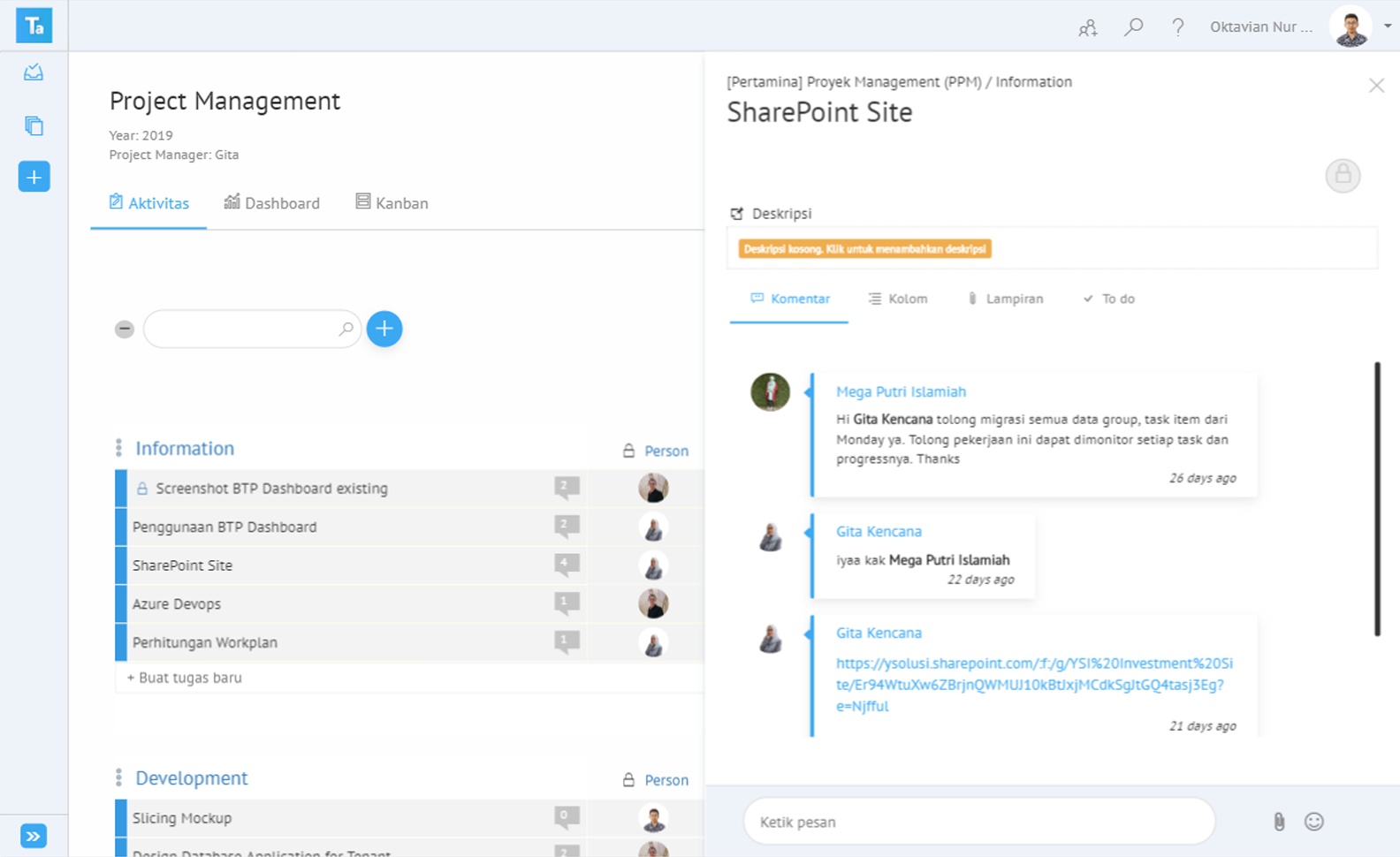Image resolution: width=1400 pixels, height=857 pixels.
Task: Open Information group options menu dots
Action: pyautogui.click(x=118, y=449)
